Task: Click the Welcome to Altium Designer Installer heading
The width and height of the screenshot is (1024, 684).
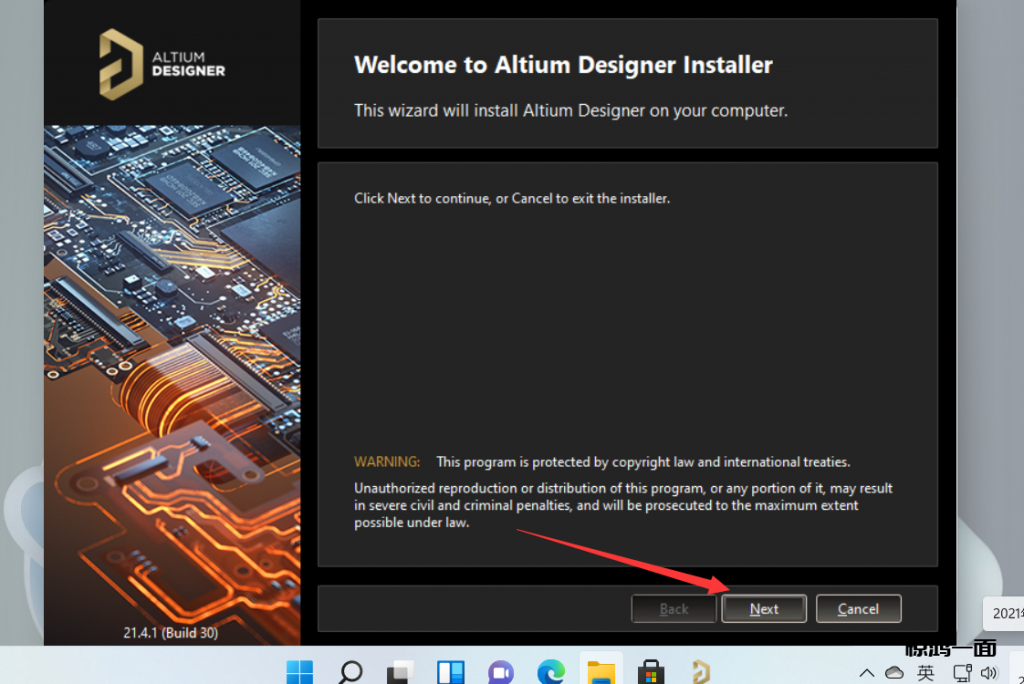Action: 563,66
